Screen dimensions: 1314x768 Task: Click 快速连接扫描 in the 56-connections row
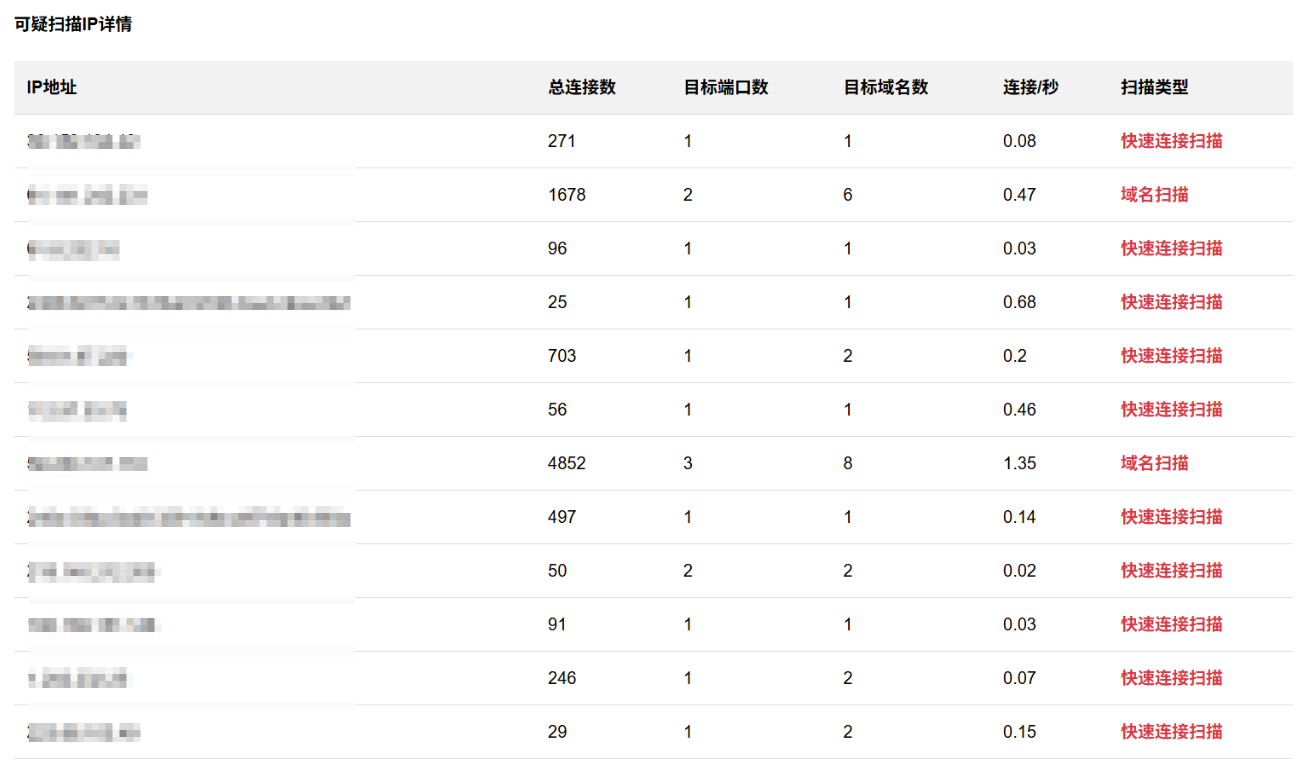(1172, 409)
